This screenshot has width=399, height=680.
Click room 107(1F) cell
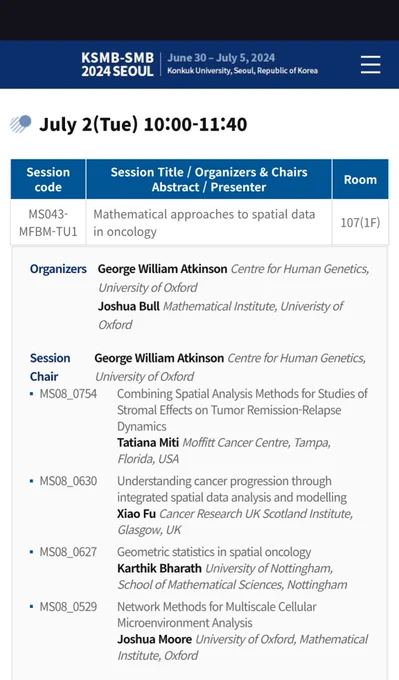coord(360,222)
